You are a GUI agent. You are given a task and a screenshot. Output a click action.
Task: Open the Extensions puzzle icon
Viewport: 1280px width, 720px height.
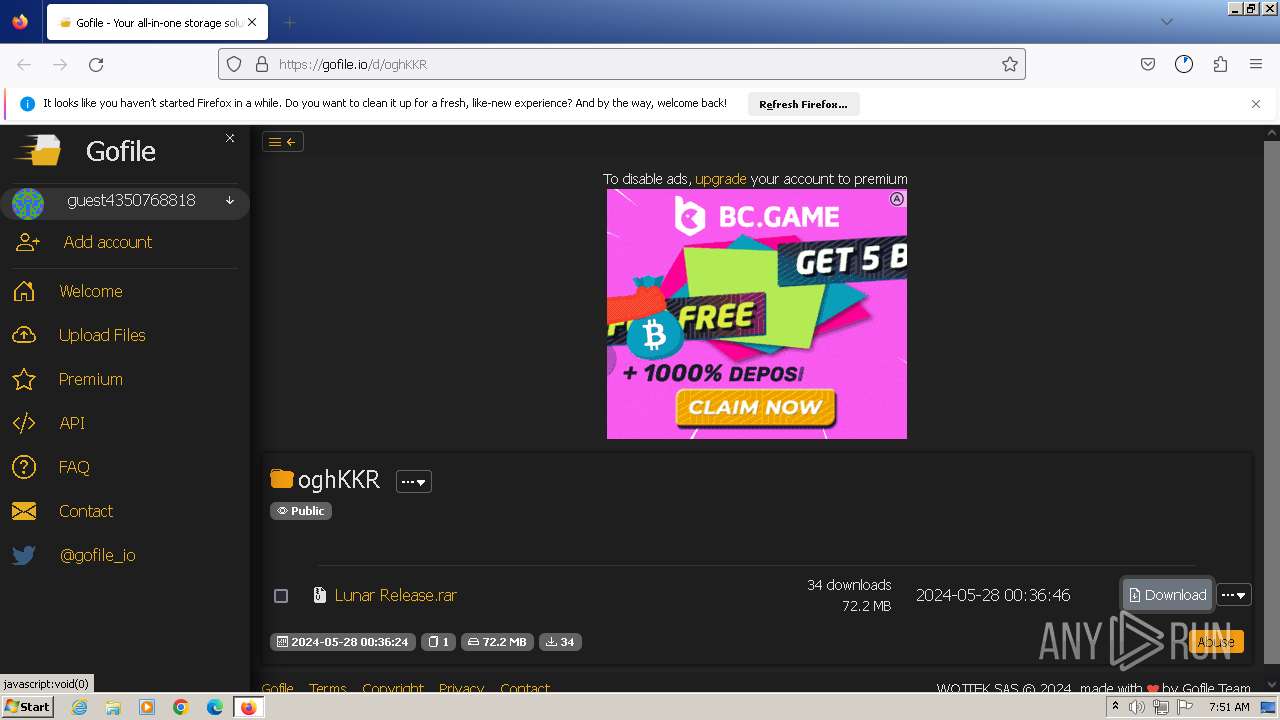click(x=1220, y=64)
